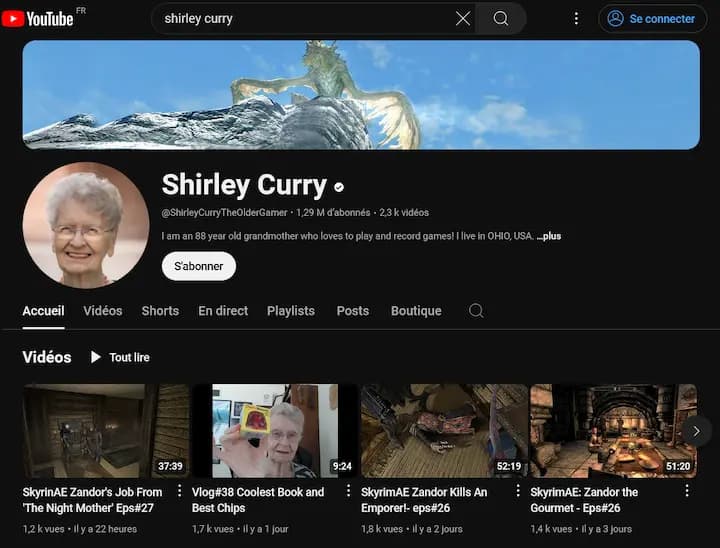Open options menu for Vlog#38 video
This screenshot has height=548, width=720.
349,491
